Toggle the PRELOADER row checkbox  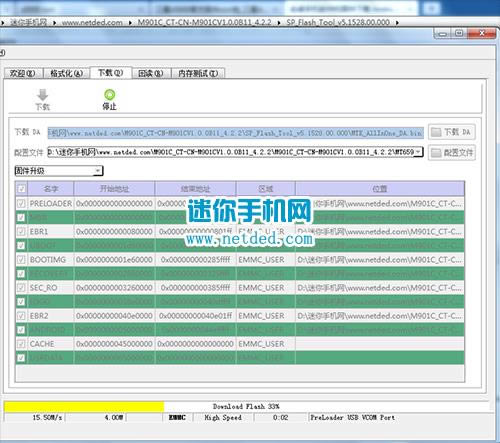(21, 203)
